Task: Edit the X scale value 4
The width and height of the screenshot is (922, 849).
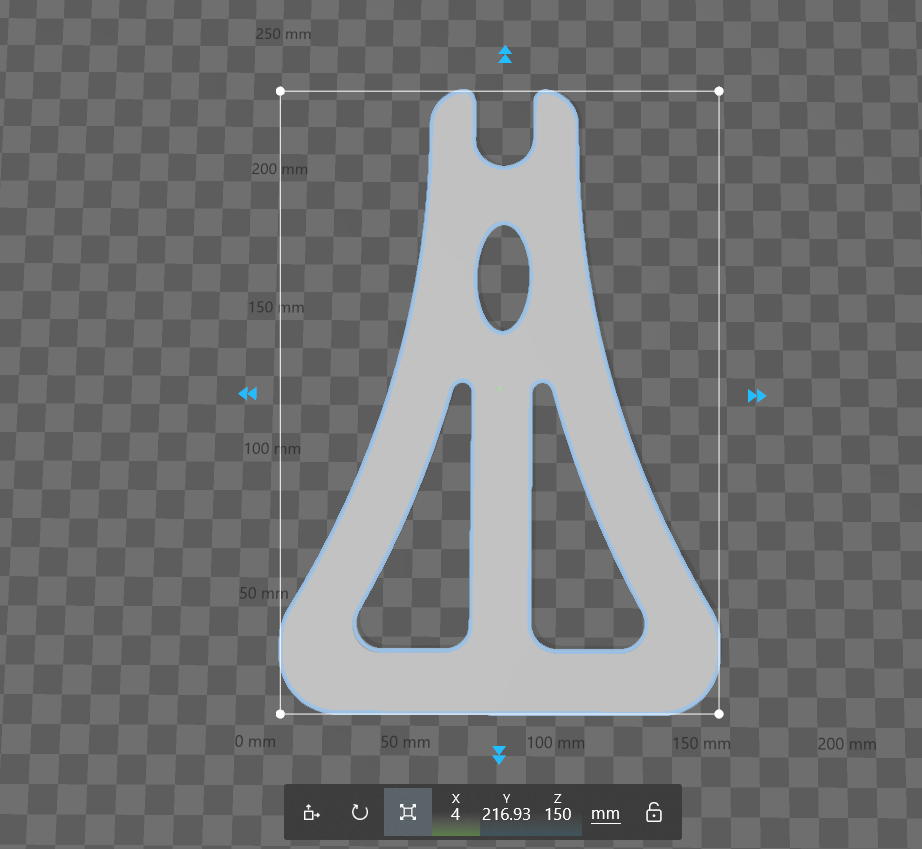Action: [x=455, y=814]
